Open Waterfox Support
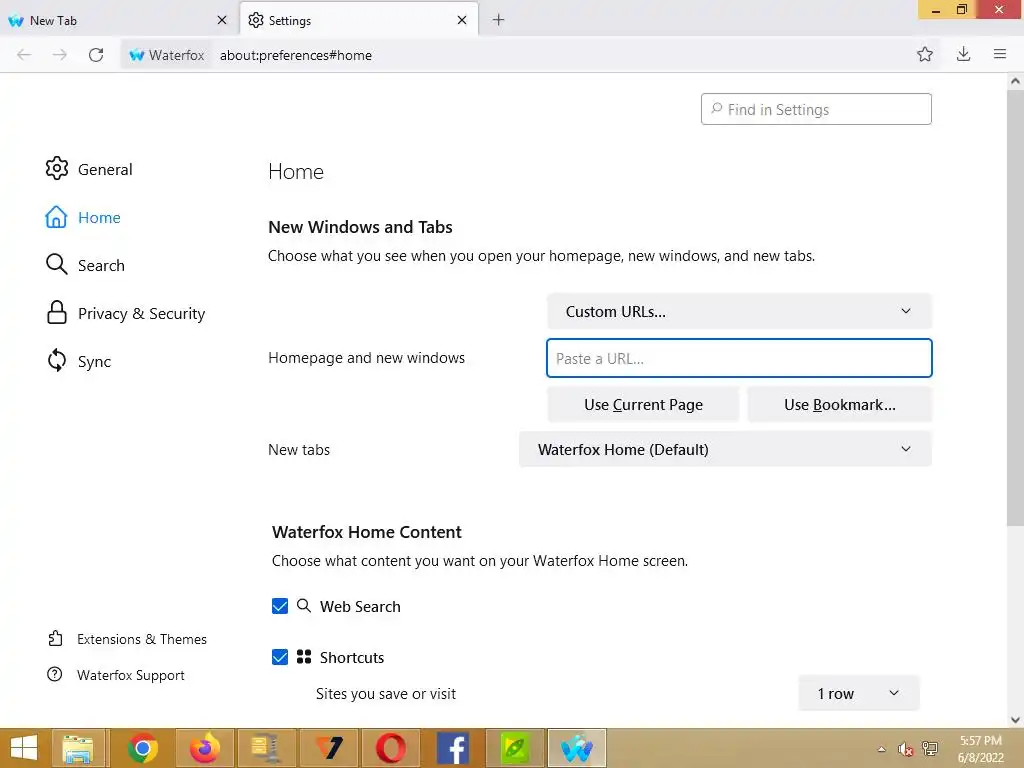Screen dimensions: 1024x768 [116, 675]
